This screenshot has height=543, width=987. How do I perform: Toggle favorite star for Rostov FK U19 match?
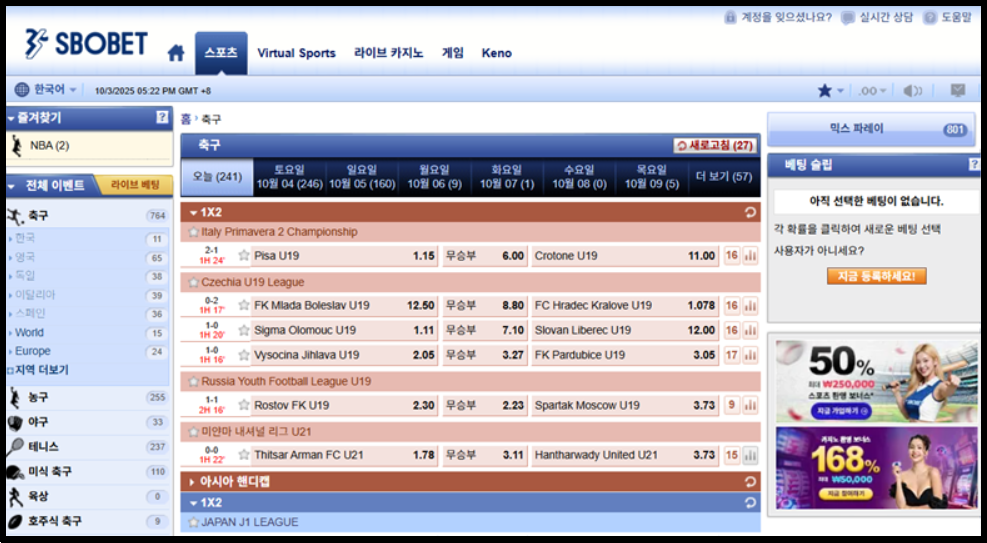(x=244, y=405)
